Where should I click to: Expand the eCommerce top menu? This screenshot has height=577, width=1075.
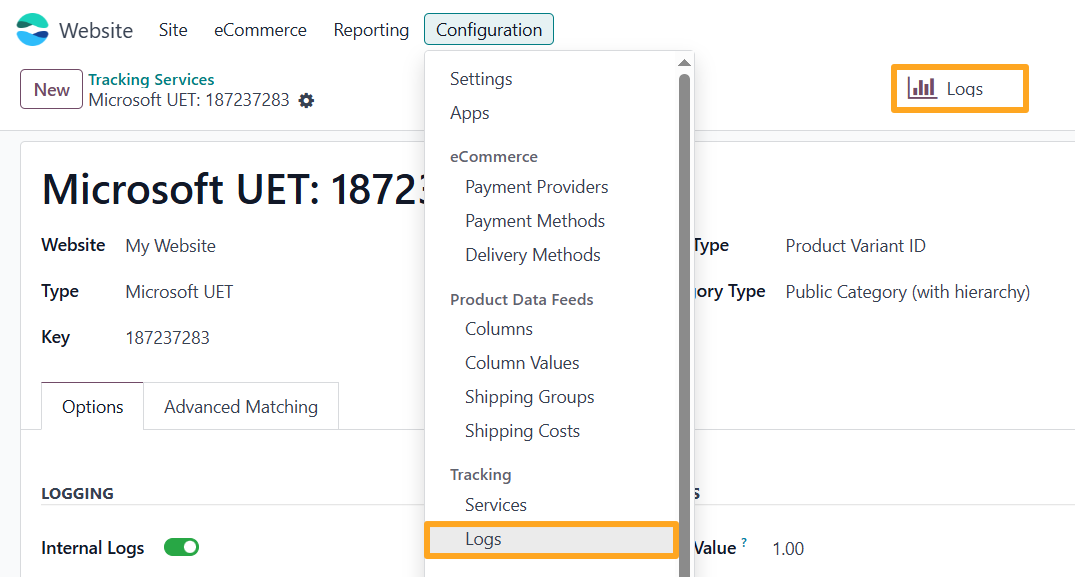point(260,30)
